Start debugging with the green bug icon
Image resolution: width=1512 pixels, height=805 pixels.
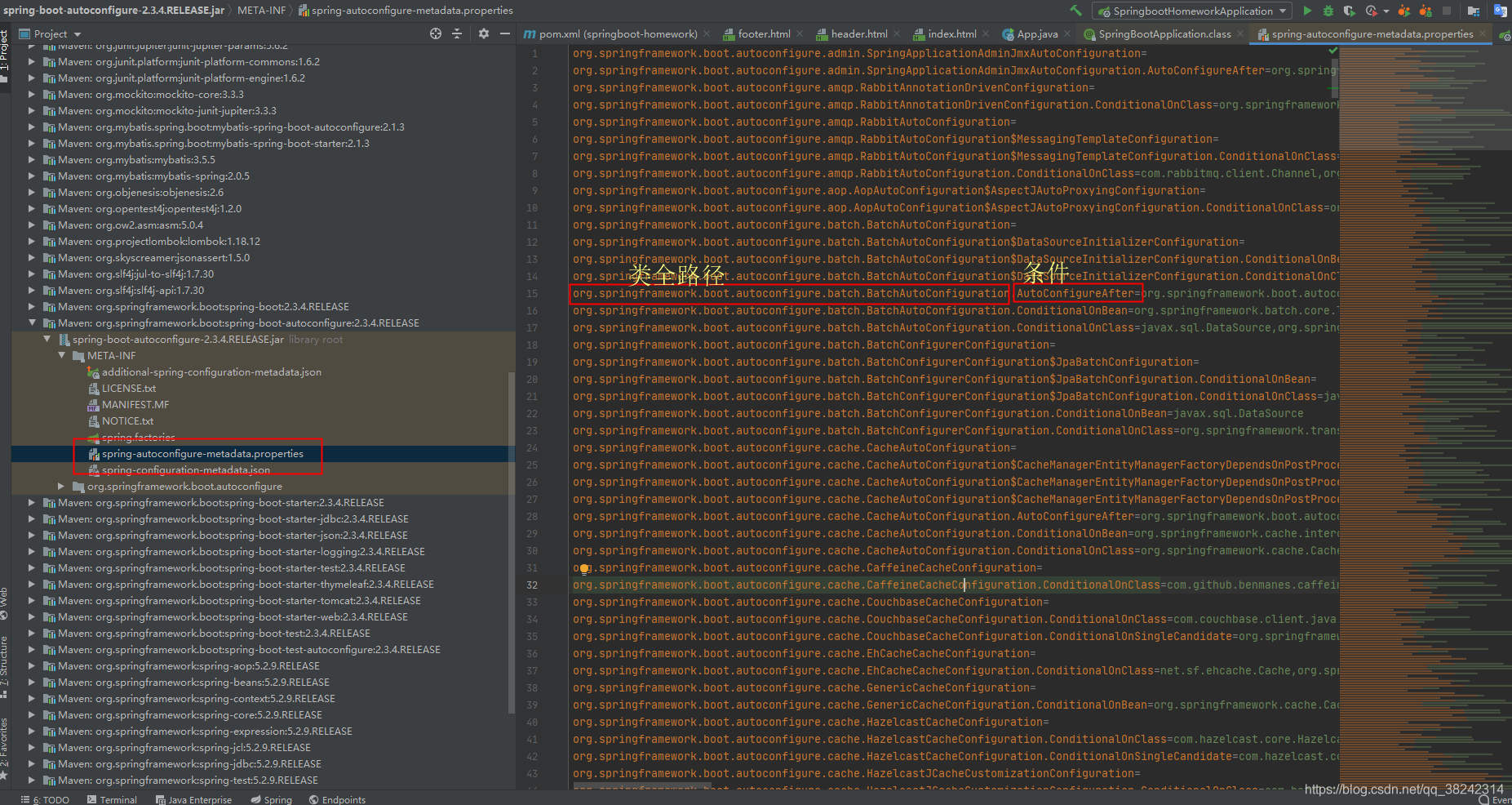1328,11
